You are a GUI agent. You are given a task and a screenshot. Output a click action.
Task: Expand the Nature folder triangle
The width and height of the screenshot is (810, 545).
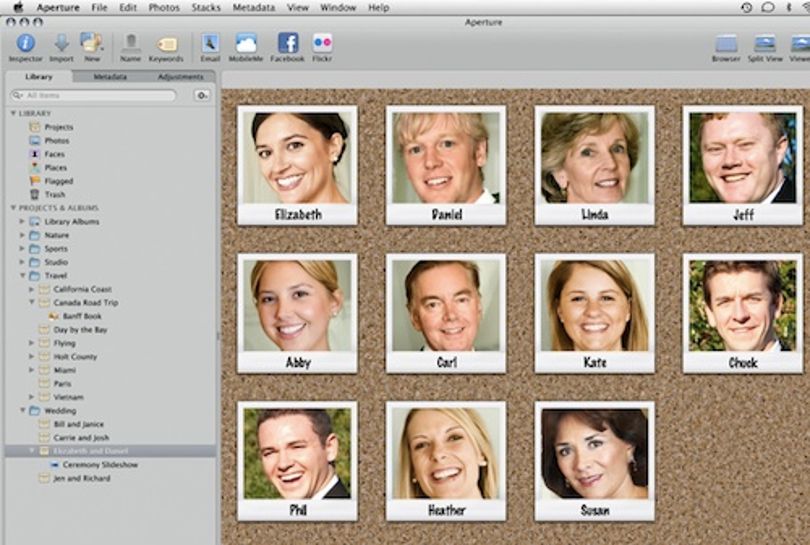[x=22, y=235]
